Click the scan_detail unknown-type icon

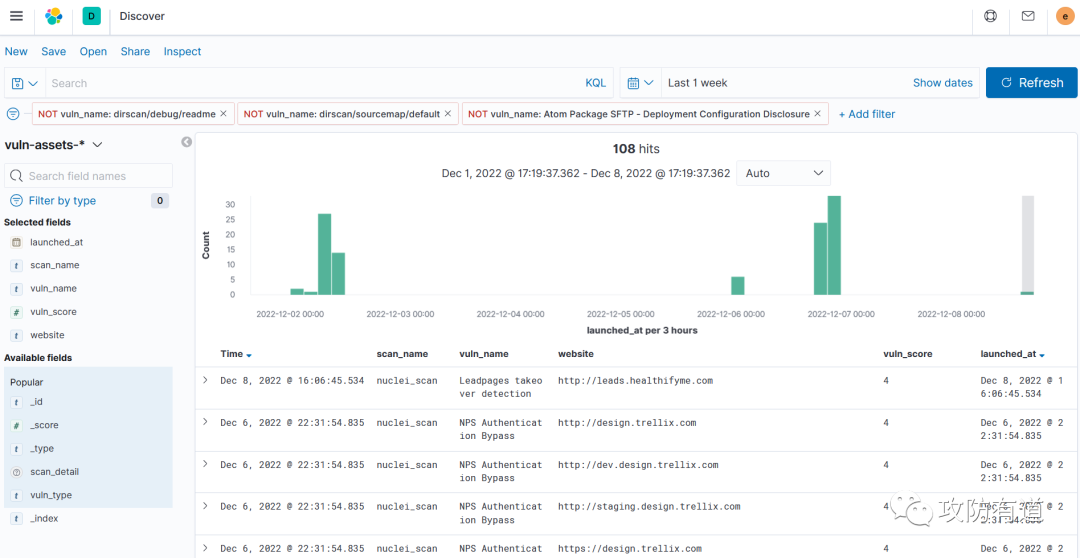click(17, 472)
